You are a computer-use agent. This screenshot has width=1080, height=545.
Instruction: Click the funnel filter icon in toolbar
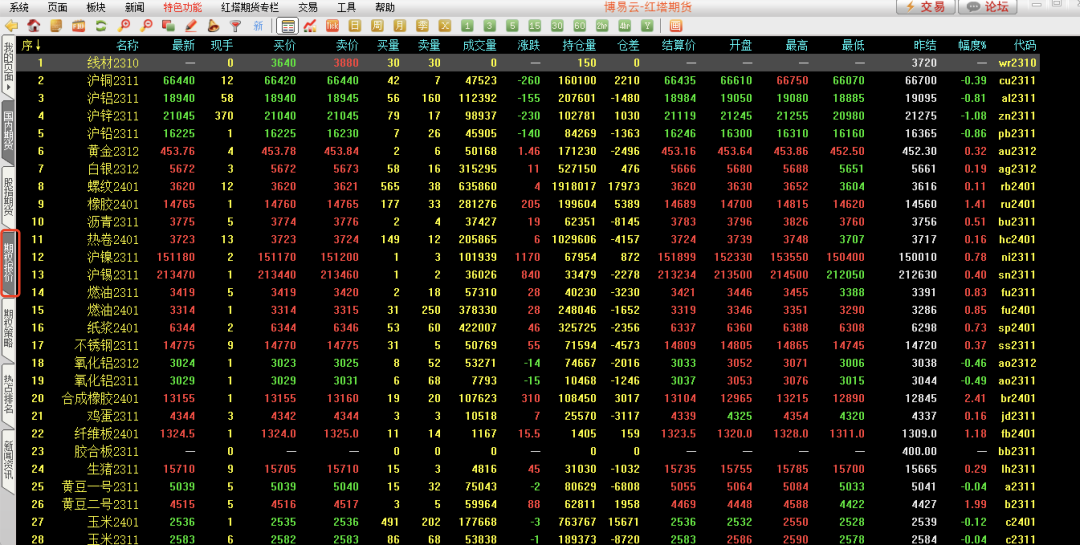click(x=235, y=25)
